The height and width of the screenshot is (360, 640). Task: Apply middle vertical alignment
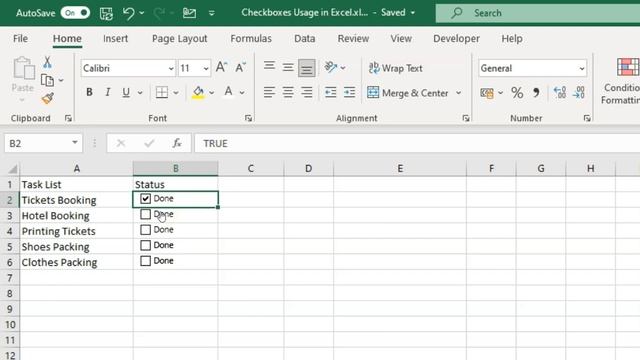click(x=288, y=67)
